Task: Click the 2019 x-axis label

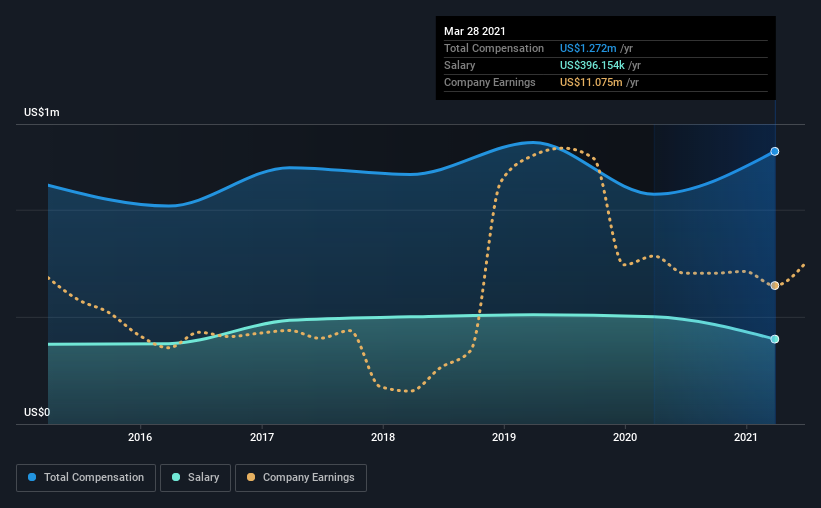Action: [504, 437]
